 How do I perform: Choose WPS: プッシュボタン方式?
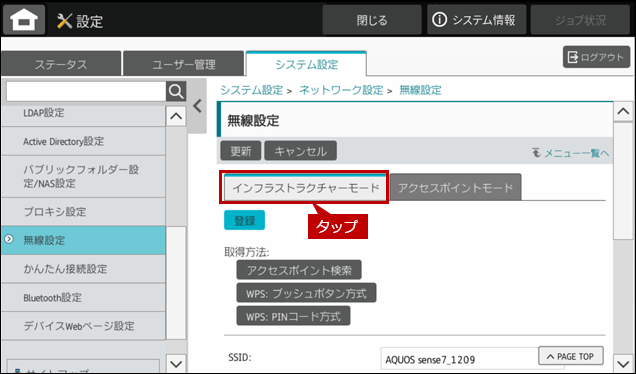[306, 293]
